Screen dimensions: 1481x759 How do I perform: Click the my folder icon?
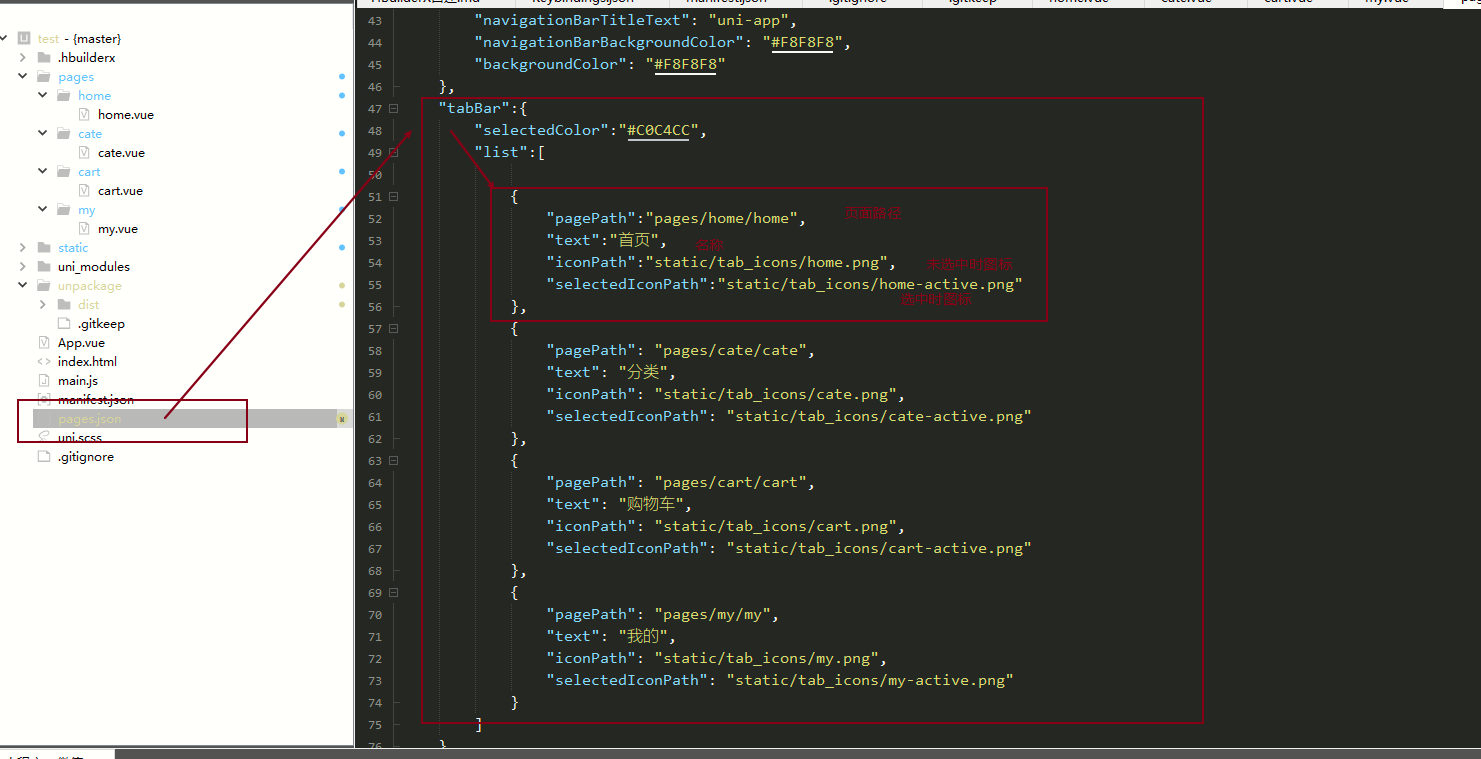pyautogui.click(x=65, y=210)
